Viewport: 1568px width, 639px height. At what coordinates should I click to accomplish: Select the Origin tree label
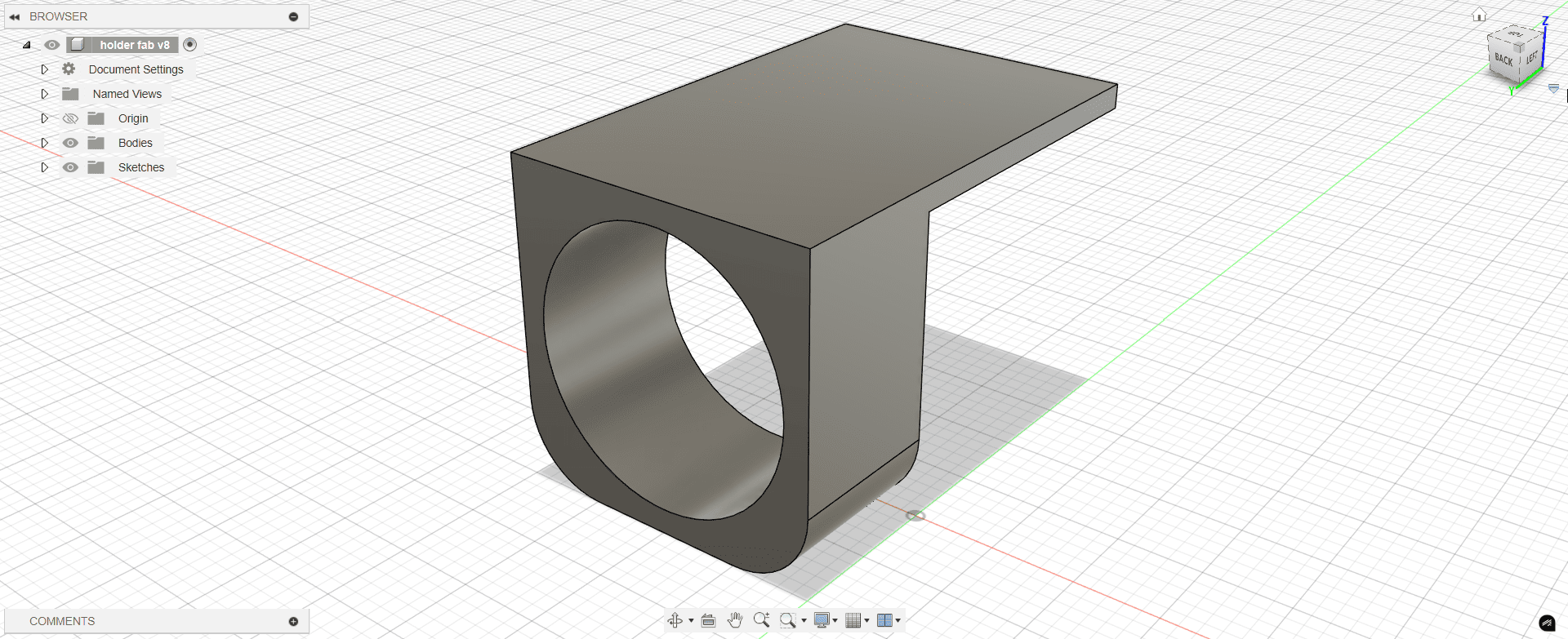(x=133, y=118)
